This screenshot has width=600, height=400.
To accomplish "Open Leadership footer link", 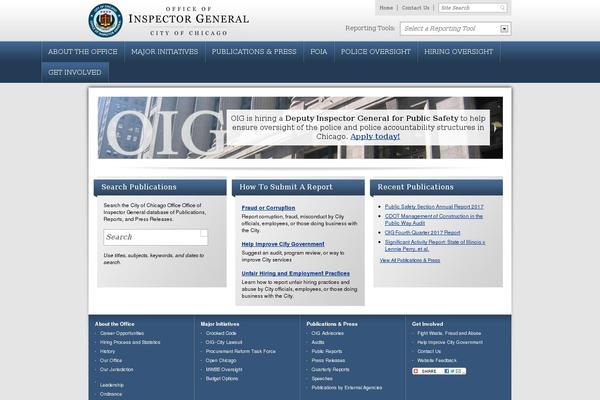I will click(111, 385).
